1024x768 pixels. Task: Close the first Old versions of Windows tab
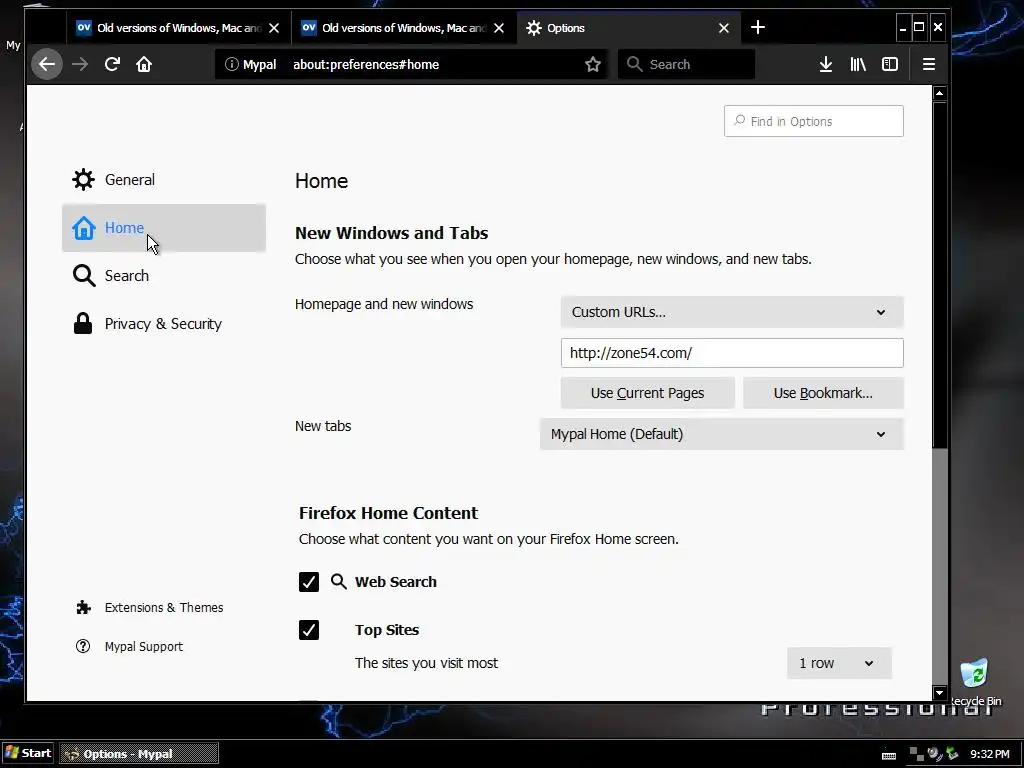[x=274, y=28]
